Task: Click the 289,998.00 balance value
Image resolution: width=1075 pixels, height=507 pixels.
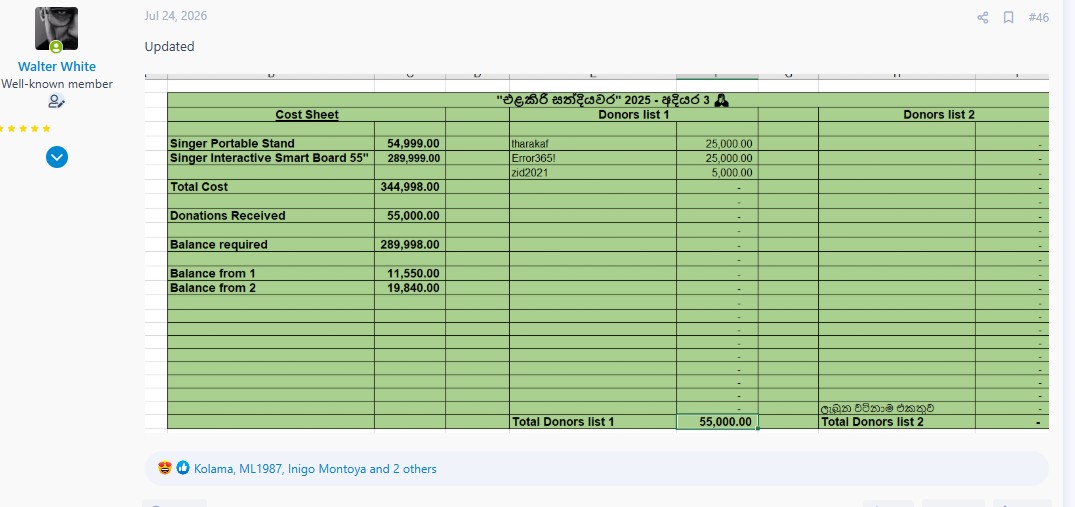Action: 410,245
